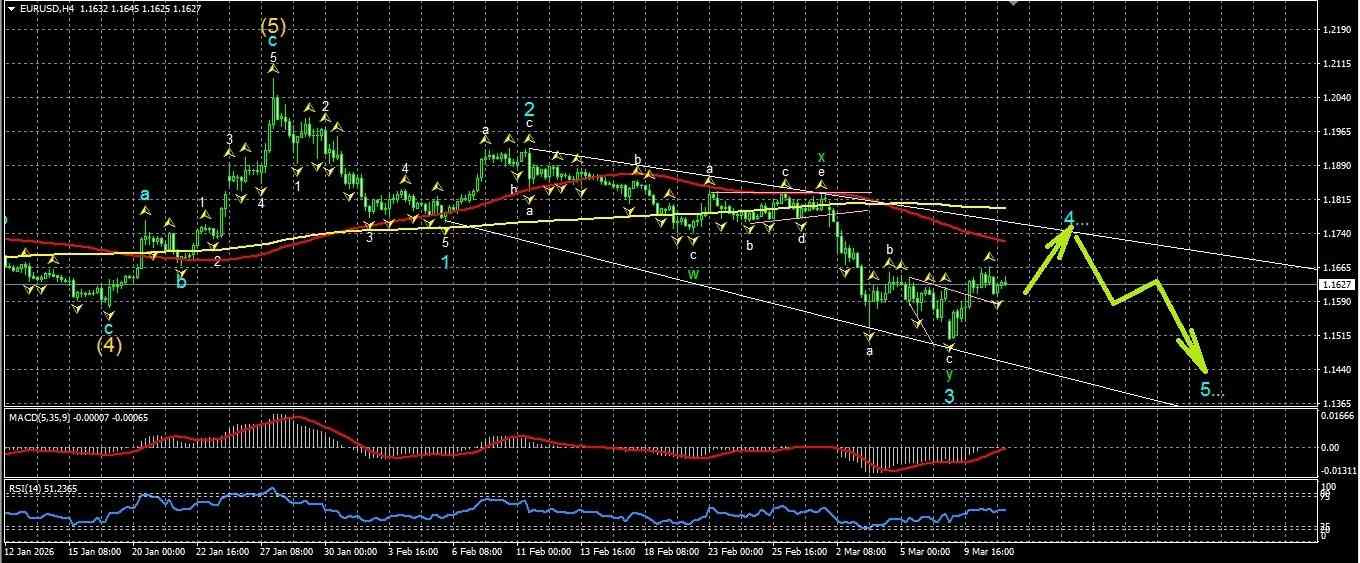Image resolution: width=1360 pixels, height=563 pixels.
Task: Click the orange (5) wave label
Action: click(273, 27)
